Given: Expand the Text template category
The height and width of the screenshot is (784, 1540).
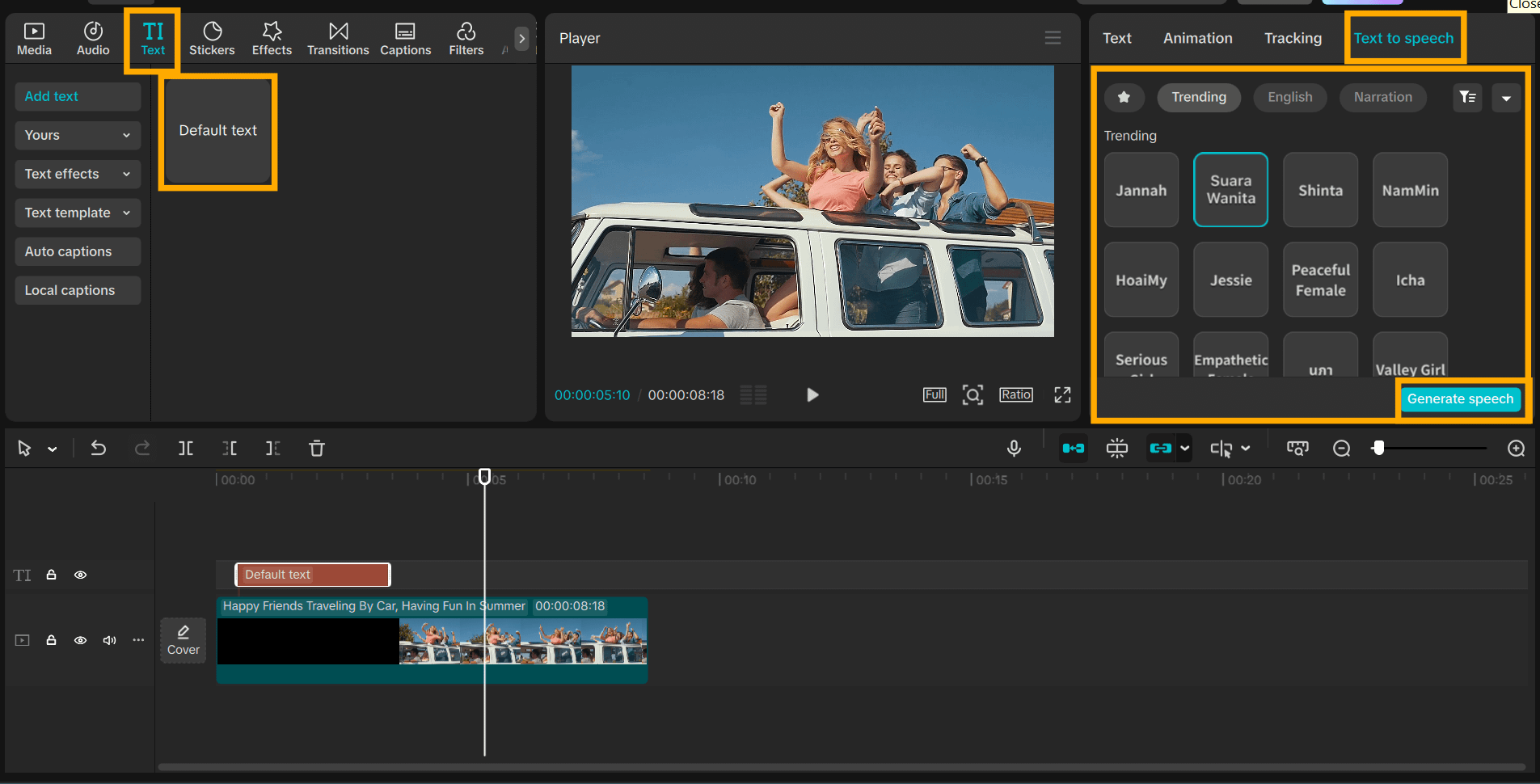Looking at the screenshot, I should [78, 213].
